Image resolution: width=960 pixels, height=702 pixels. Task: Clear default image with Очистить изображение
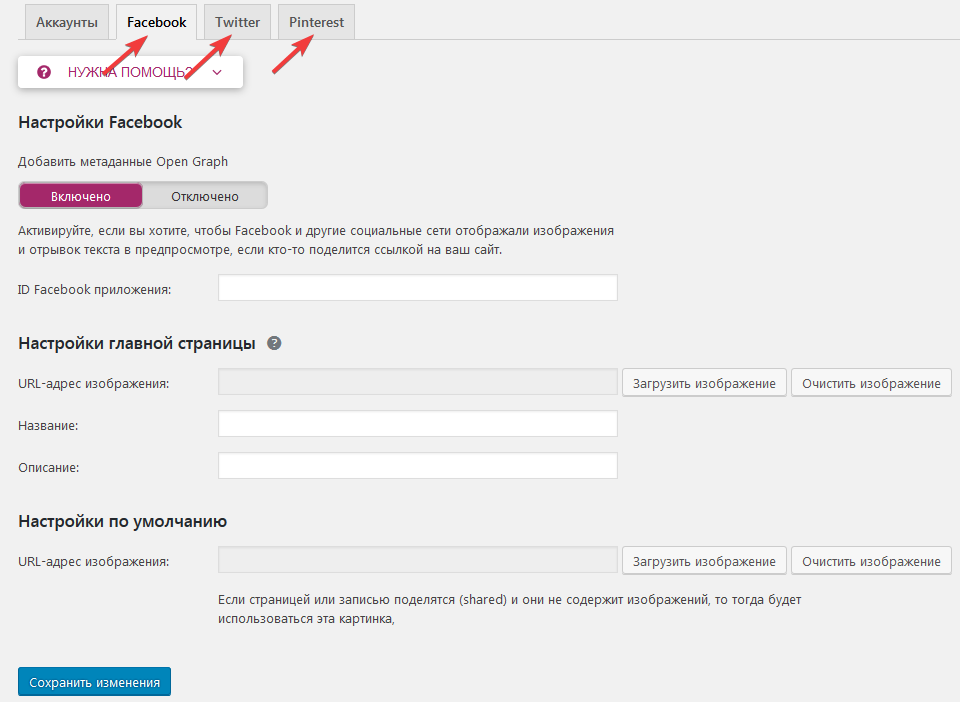click(x=871, y=561)
